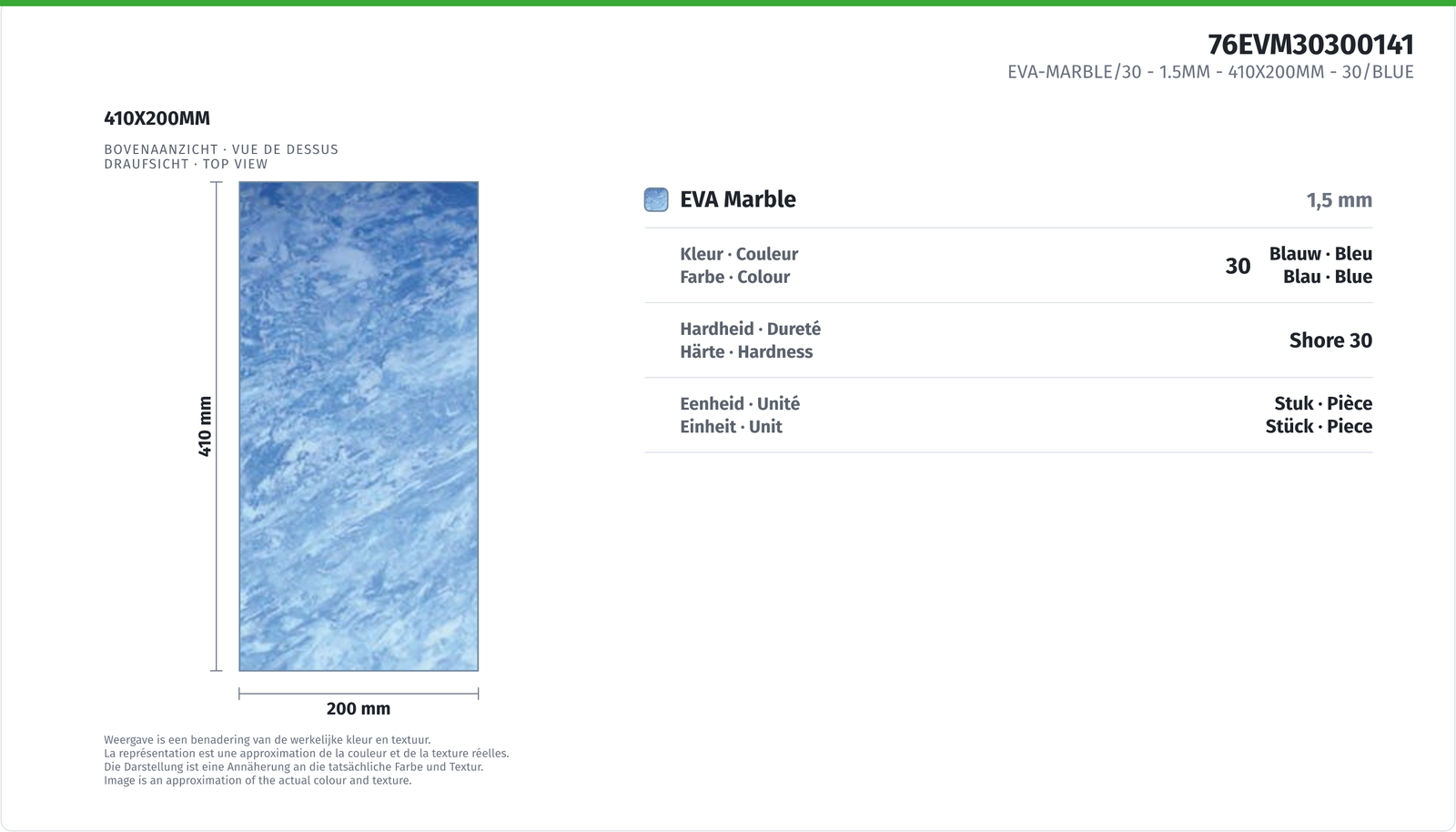Click the DRAUFSICHT · TOP VIEW caption
This screenshot has width=1456, height=832.
186,164
